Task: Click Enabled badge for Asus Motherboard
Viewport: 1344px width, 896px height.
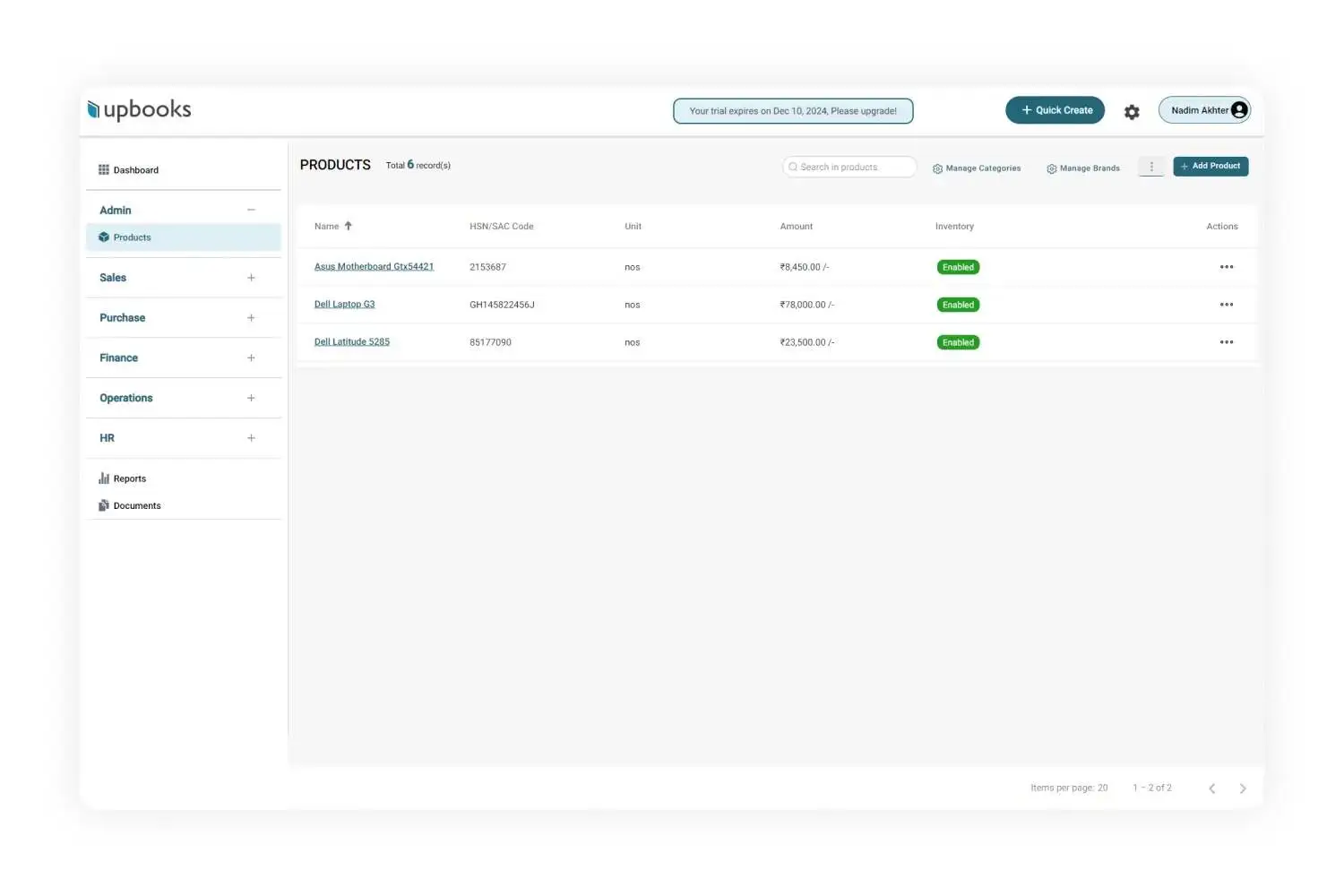Action: 958,267
